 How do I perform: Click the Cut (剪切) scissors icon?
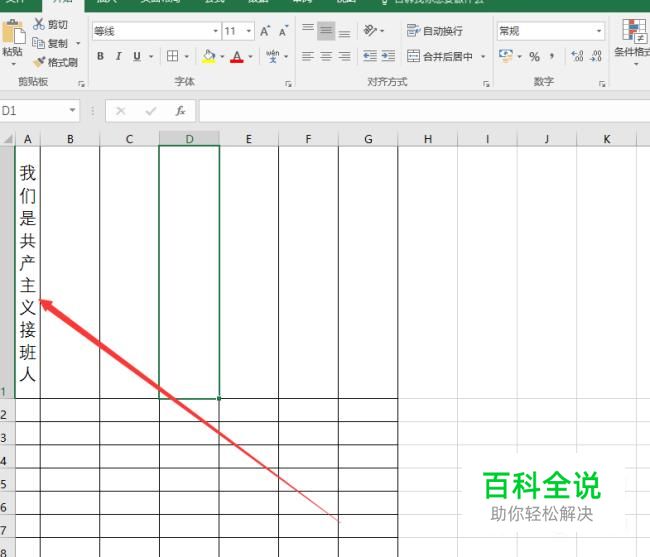pos(39,24)
